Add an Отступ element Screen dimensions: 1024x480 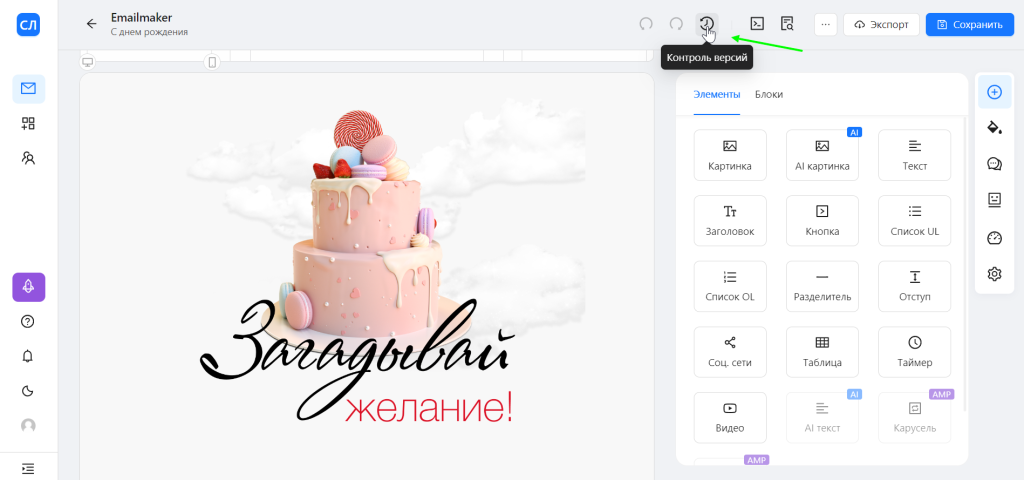point(915,286)
